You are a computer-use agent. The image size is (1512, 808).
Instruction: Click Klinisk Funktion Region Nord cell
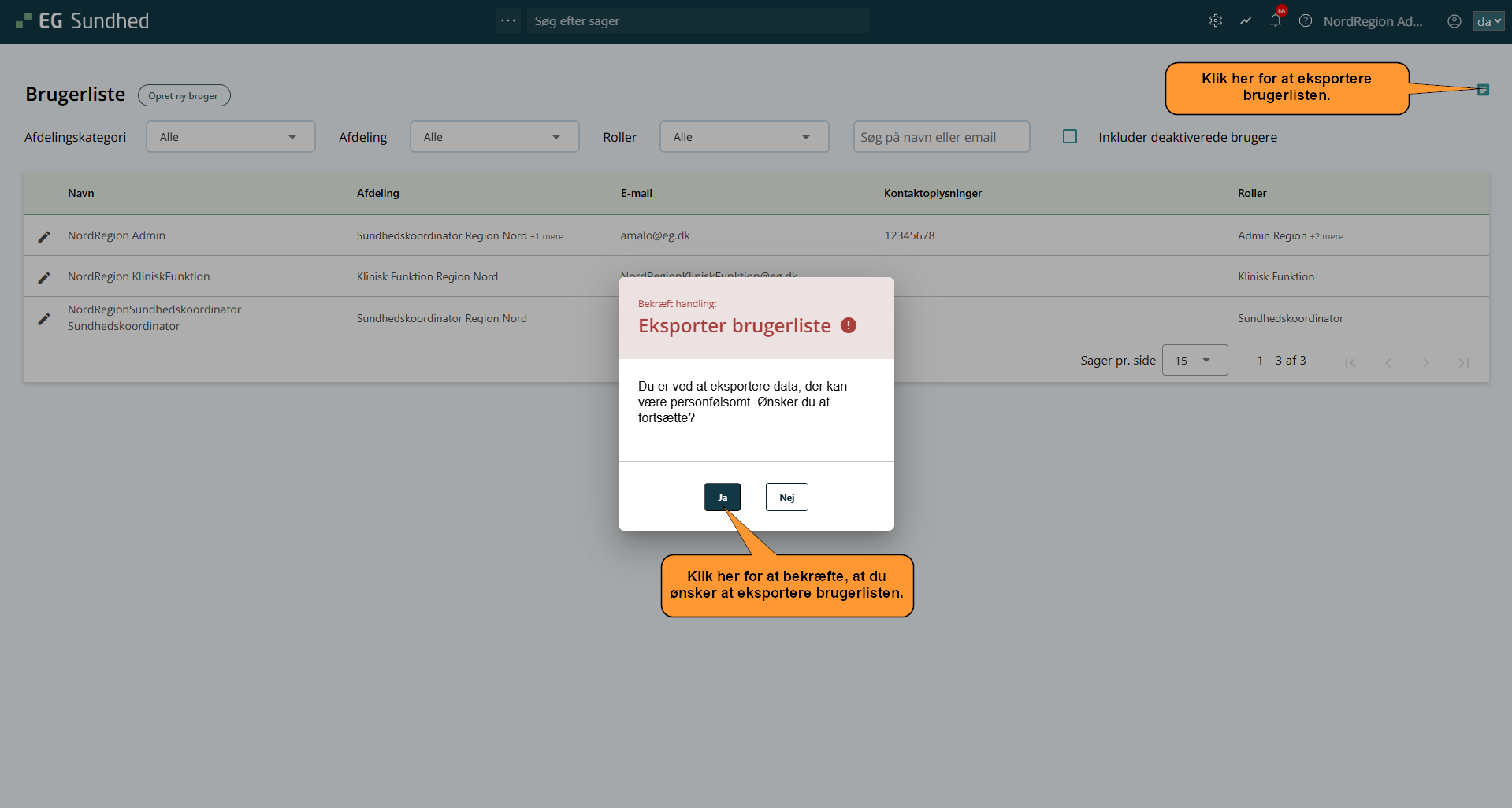[427, 276]
